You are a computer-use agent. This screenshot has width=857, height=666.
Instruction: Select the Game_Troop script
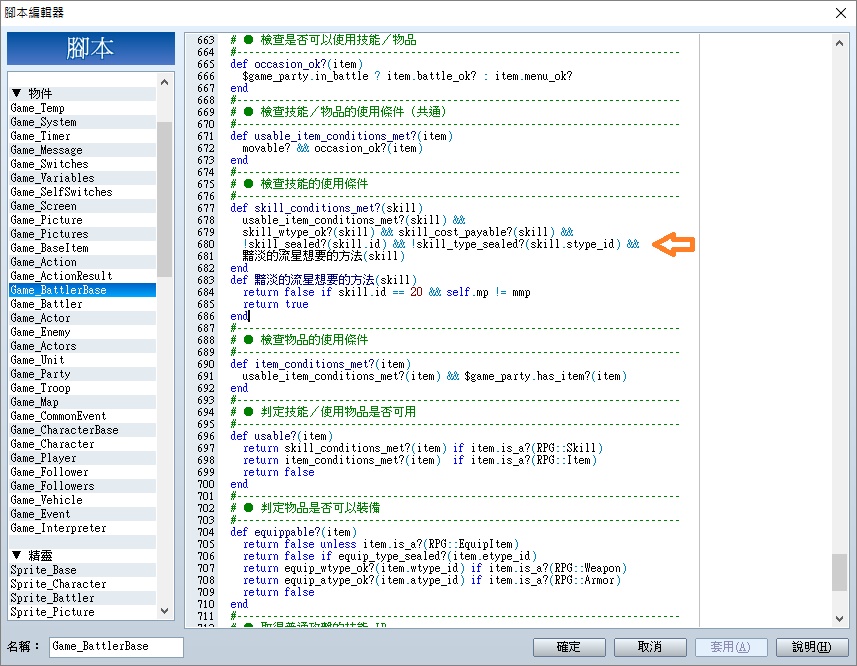(x=83, y=388)
